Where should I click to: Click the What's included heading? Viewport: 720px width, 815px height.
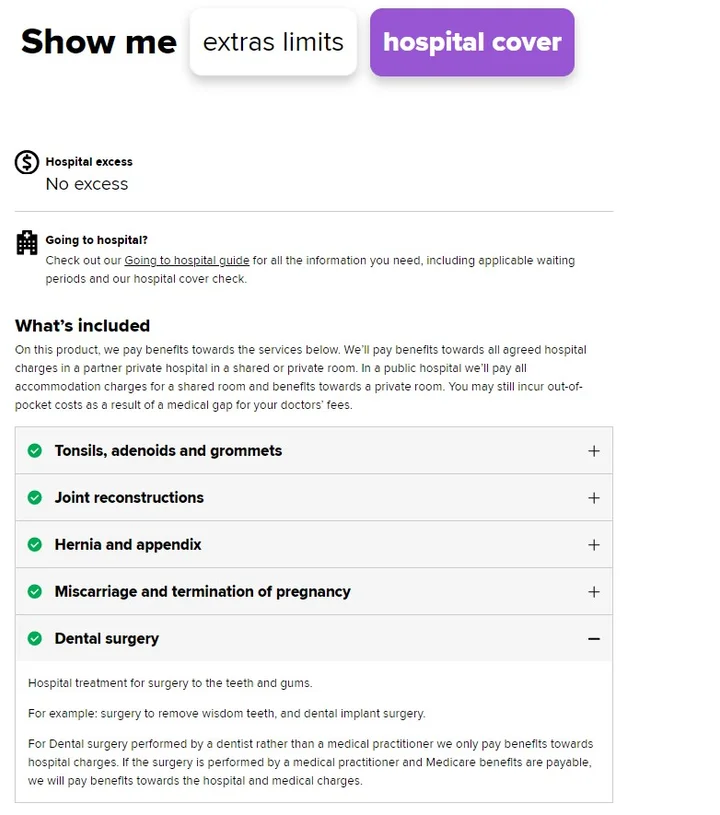click(81, 325)
